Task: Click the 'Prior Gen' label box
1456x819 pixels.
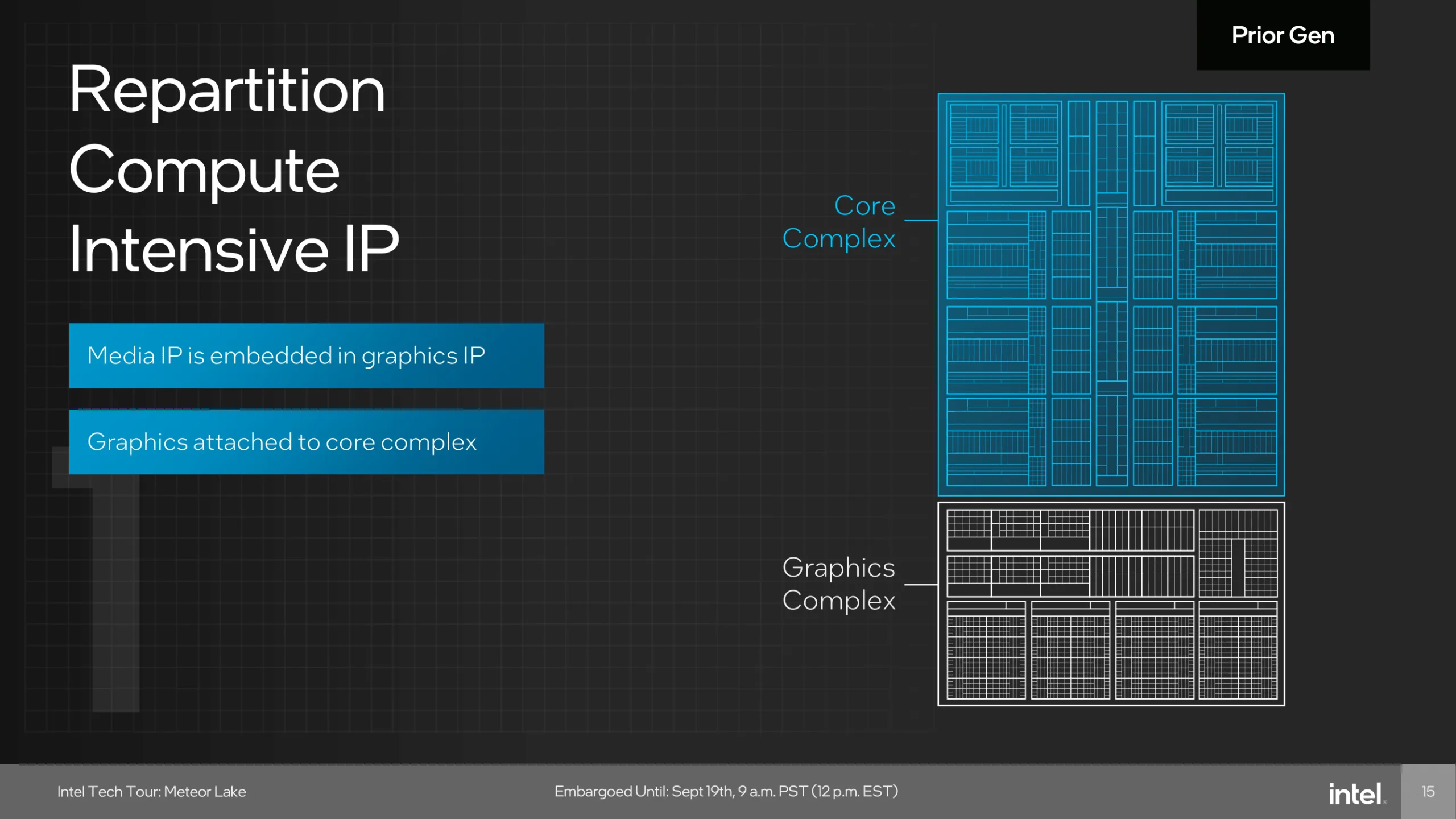Action: coord(1283,35)
